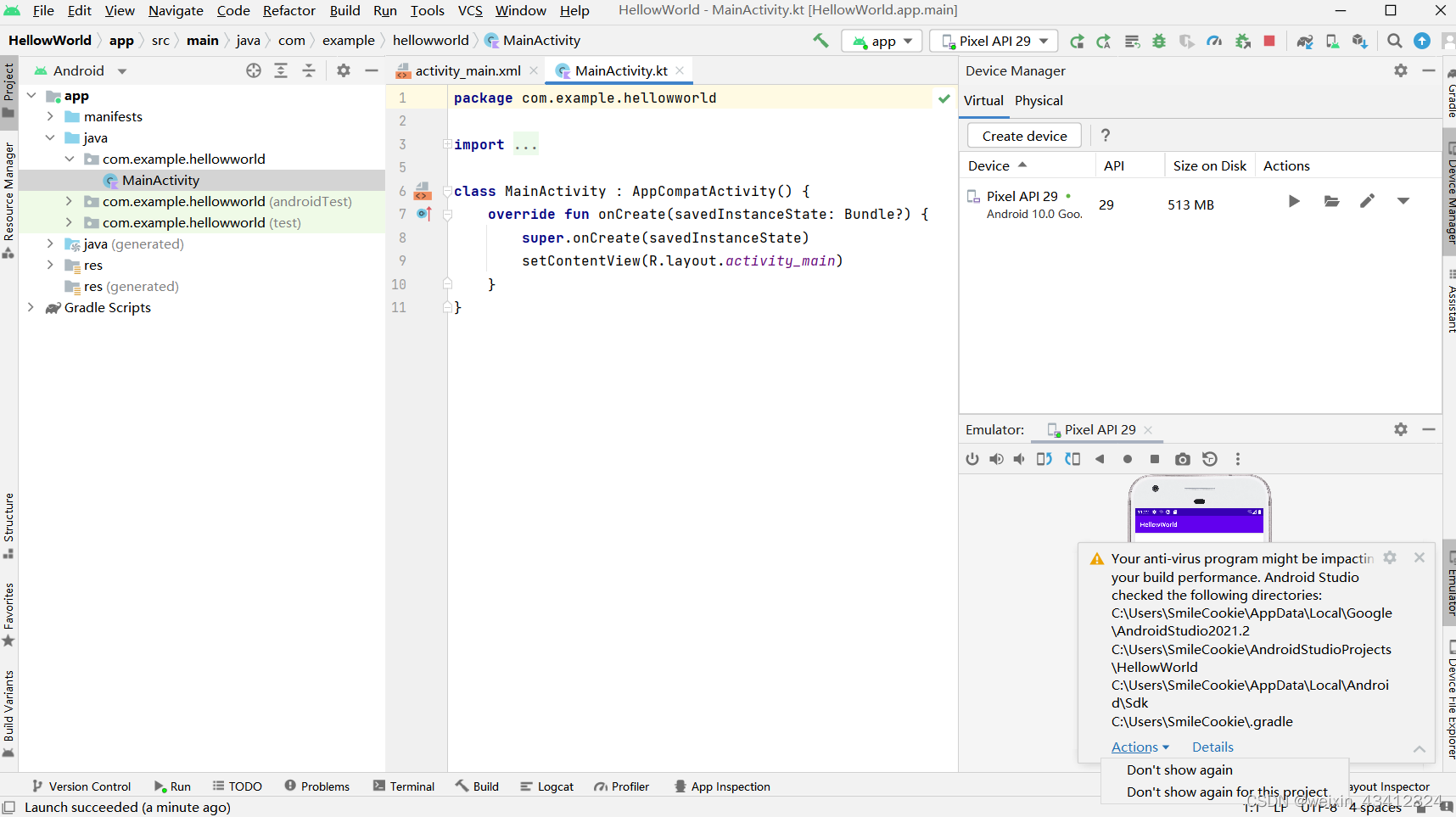Collapse the java folder node

pyautogui.click(x=50, y=137)
